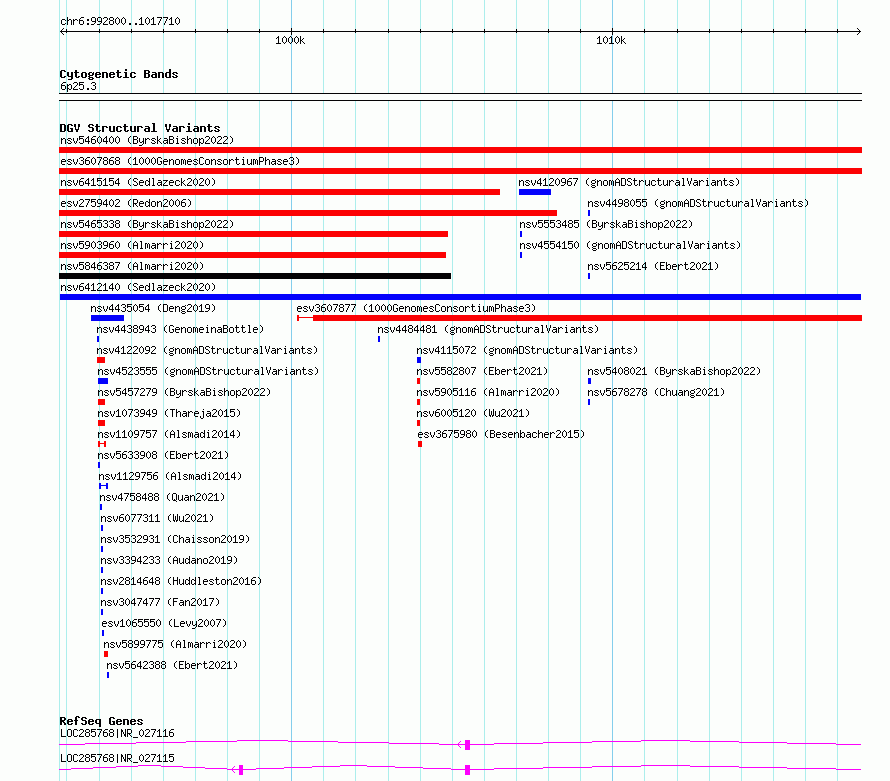Click the red bar under nsv6415154
The width and height of the screenshot is (890, 781).
coord(279,192)
